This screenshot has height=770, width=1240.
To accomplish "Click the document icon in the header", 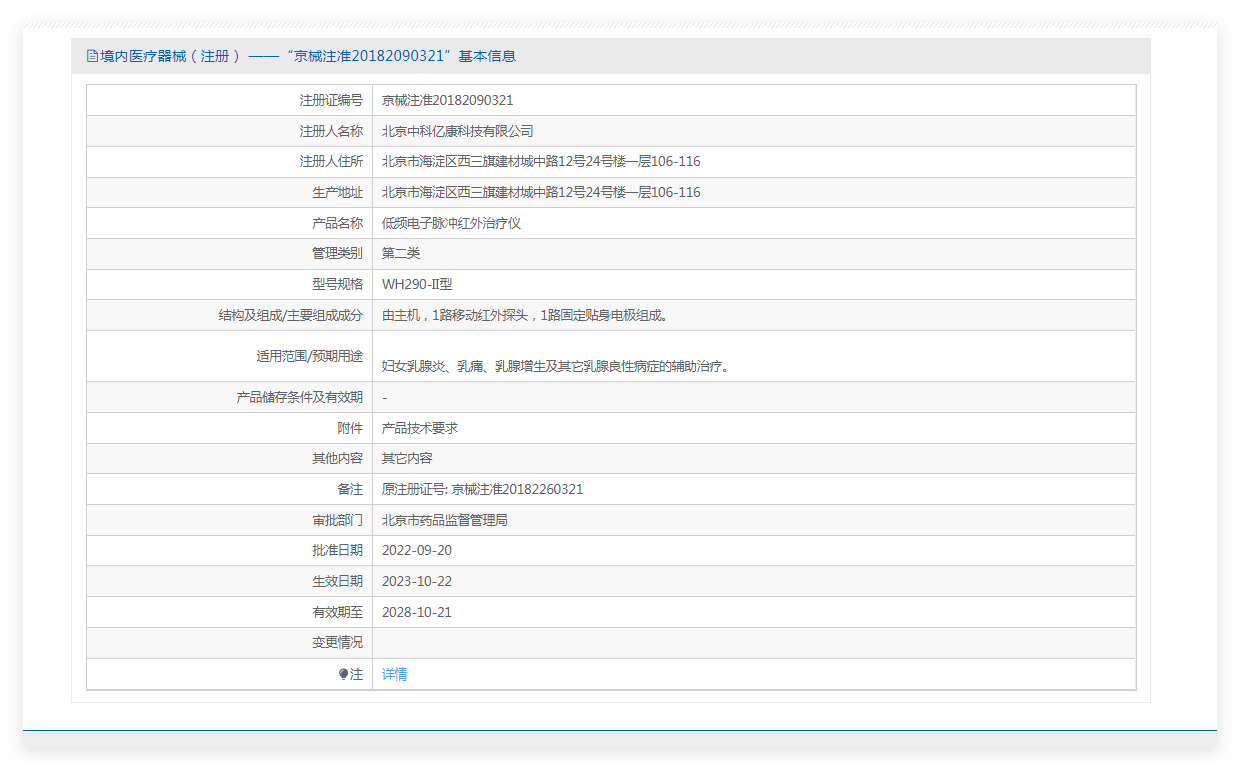I will (92, 56).
